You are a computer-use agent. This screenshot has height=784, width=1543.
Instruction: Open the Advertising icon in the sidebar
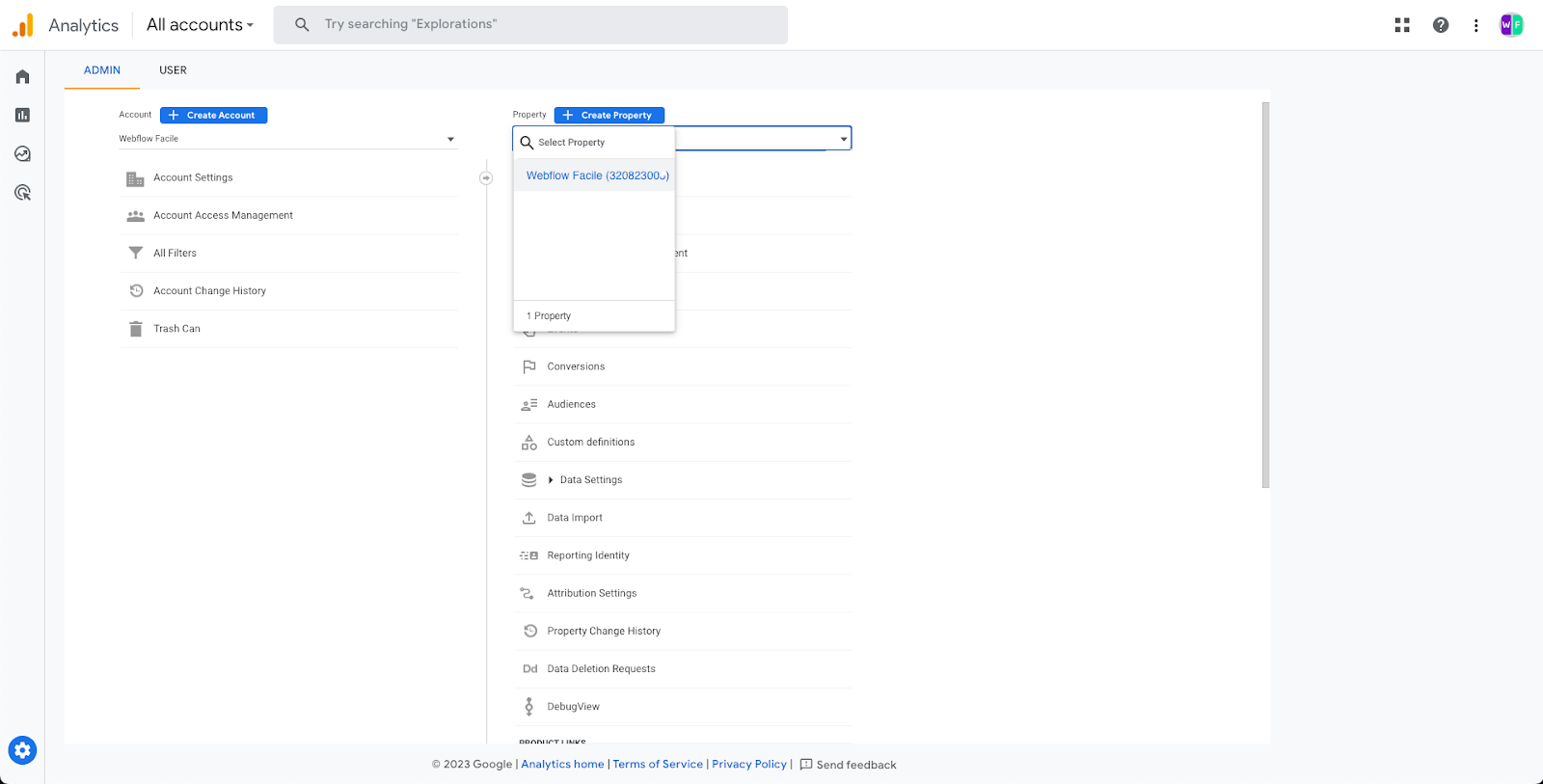pos(22,192)
